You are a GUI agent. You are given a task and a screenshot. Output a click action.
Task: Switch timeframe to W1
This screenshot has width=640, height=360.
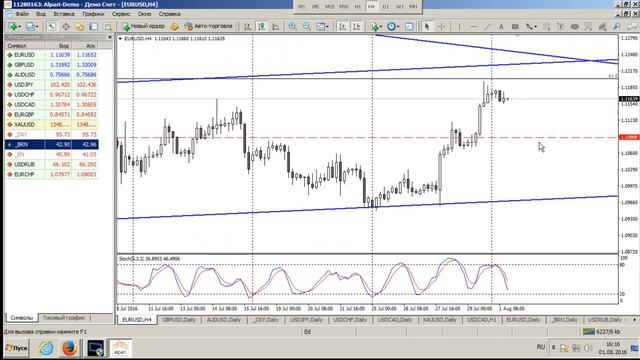click(x=400, y=7)
